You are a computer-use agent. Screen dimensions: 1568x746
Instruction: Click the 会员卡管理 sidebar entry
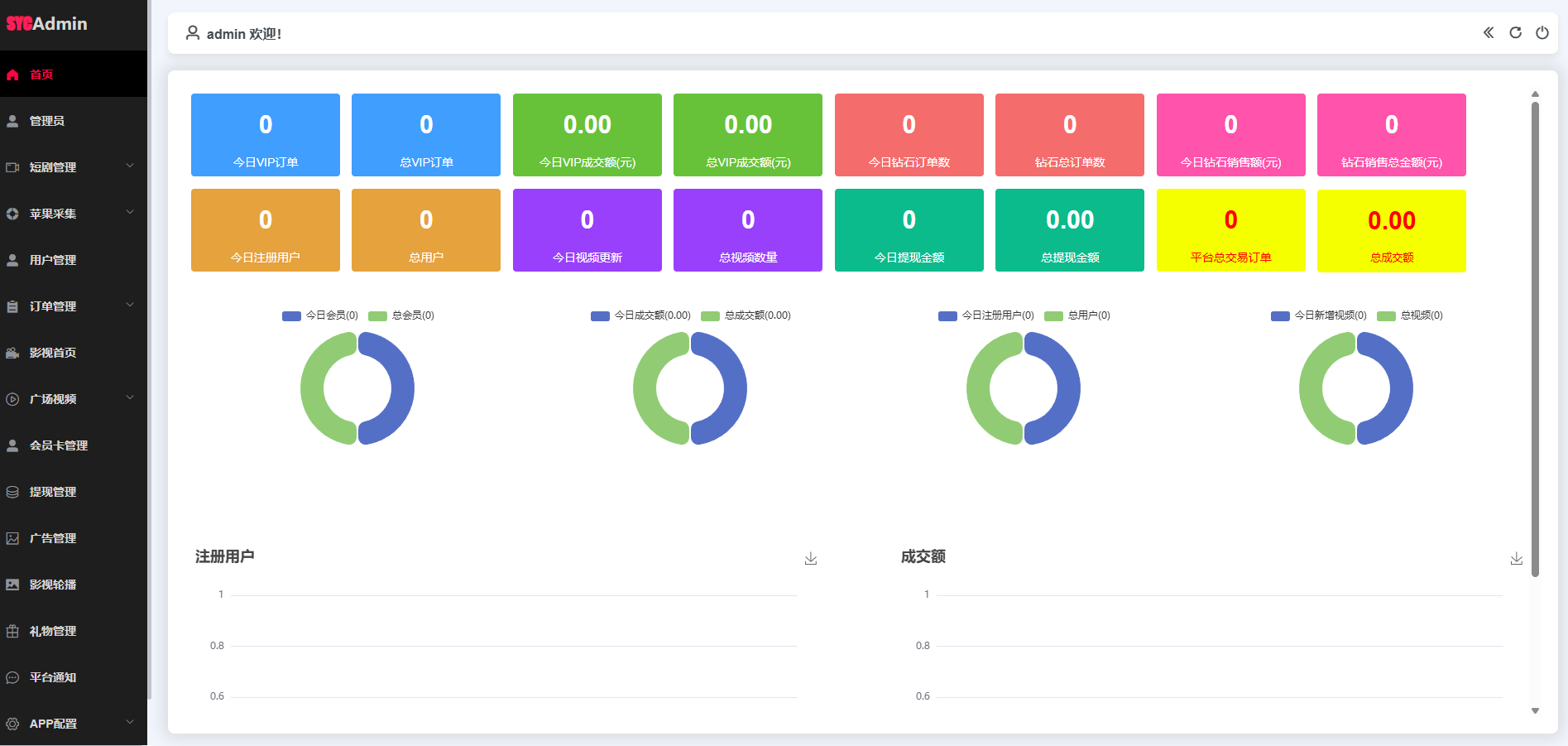tap(58, 445)
